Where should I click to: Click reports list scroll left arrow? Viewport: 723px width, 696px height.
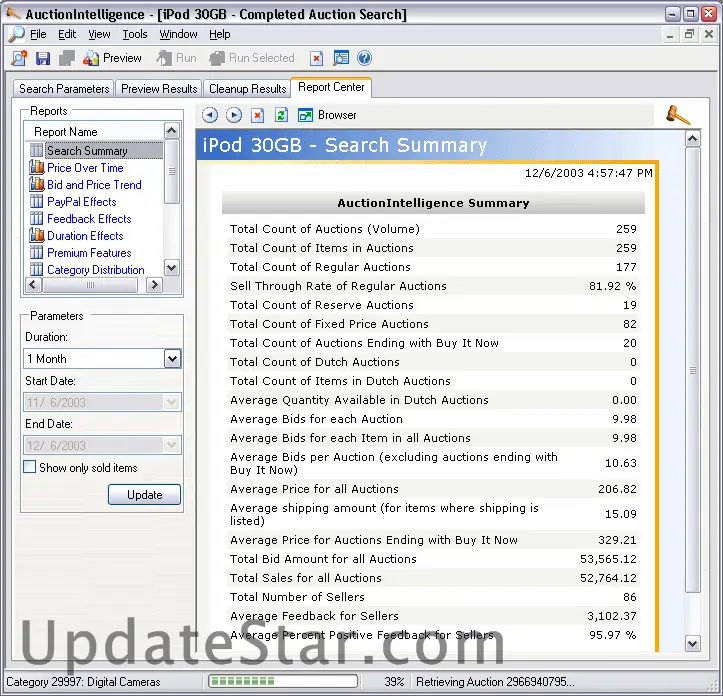tap(32, 285)
